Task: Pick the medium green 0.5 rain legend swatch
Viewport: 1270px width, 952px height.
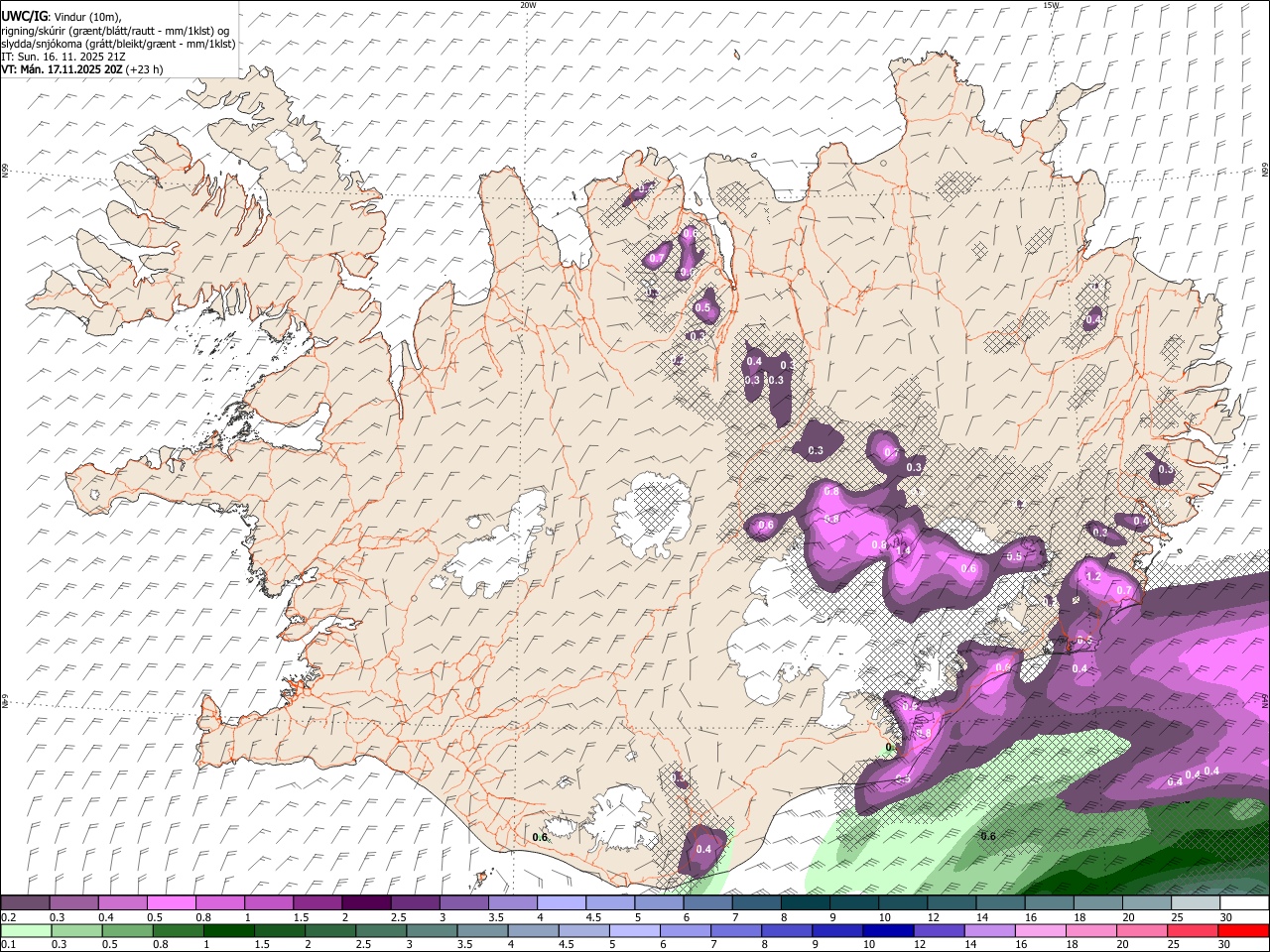Action: pos(127,930)
